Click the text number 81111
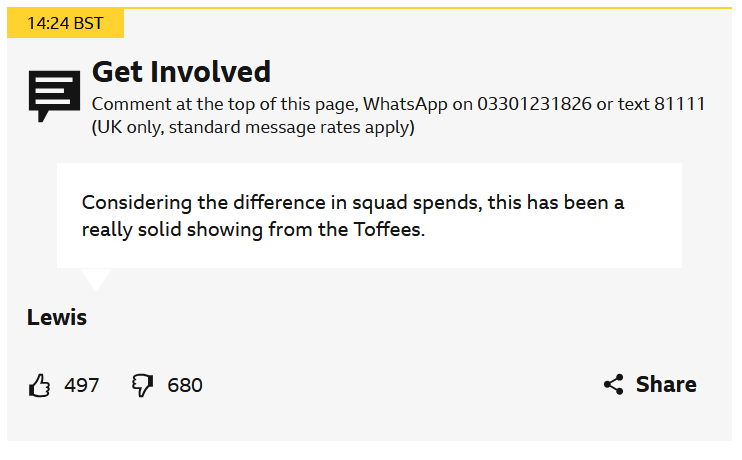The image size is (742, 460). (x=680, y=104)
